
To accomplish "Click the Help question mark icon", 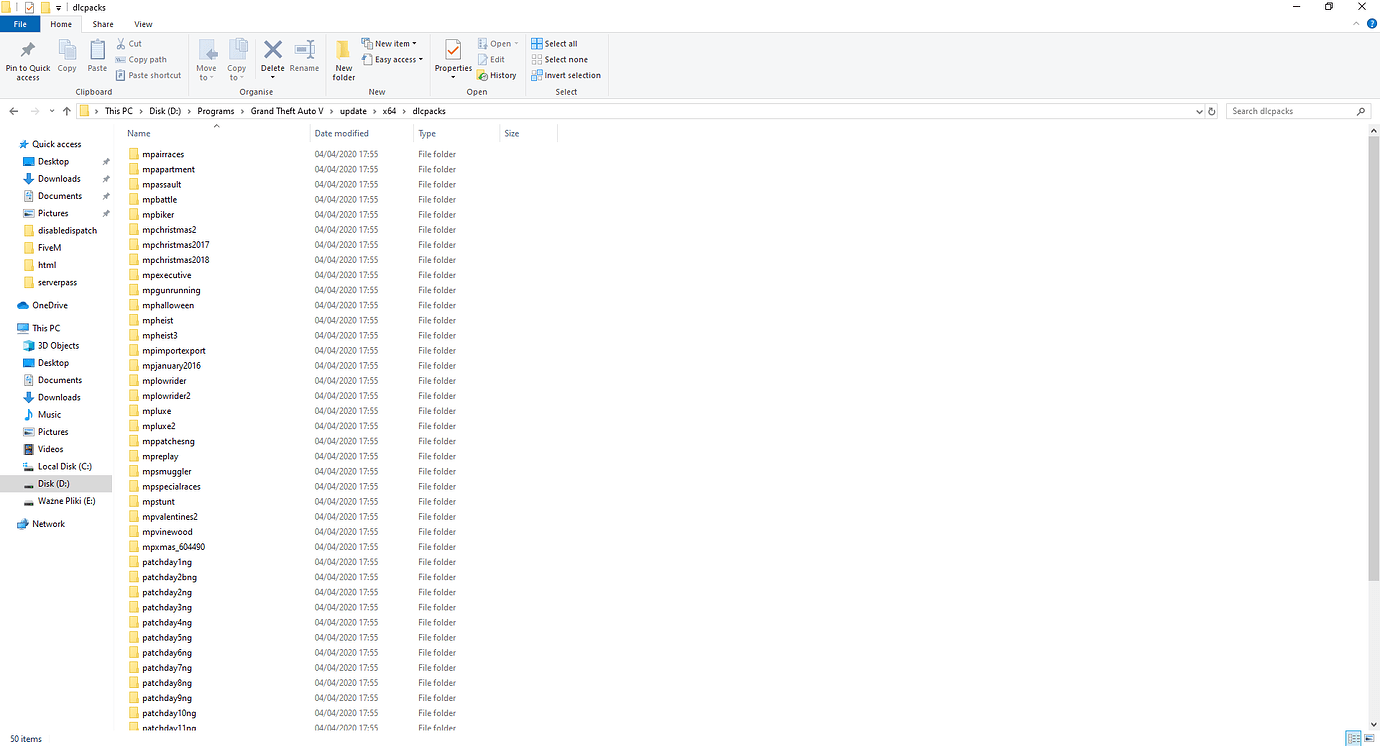I will 1372,24.
